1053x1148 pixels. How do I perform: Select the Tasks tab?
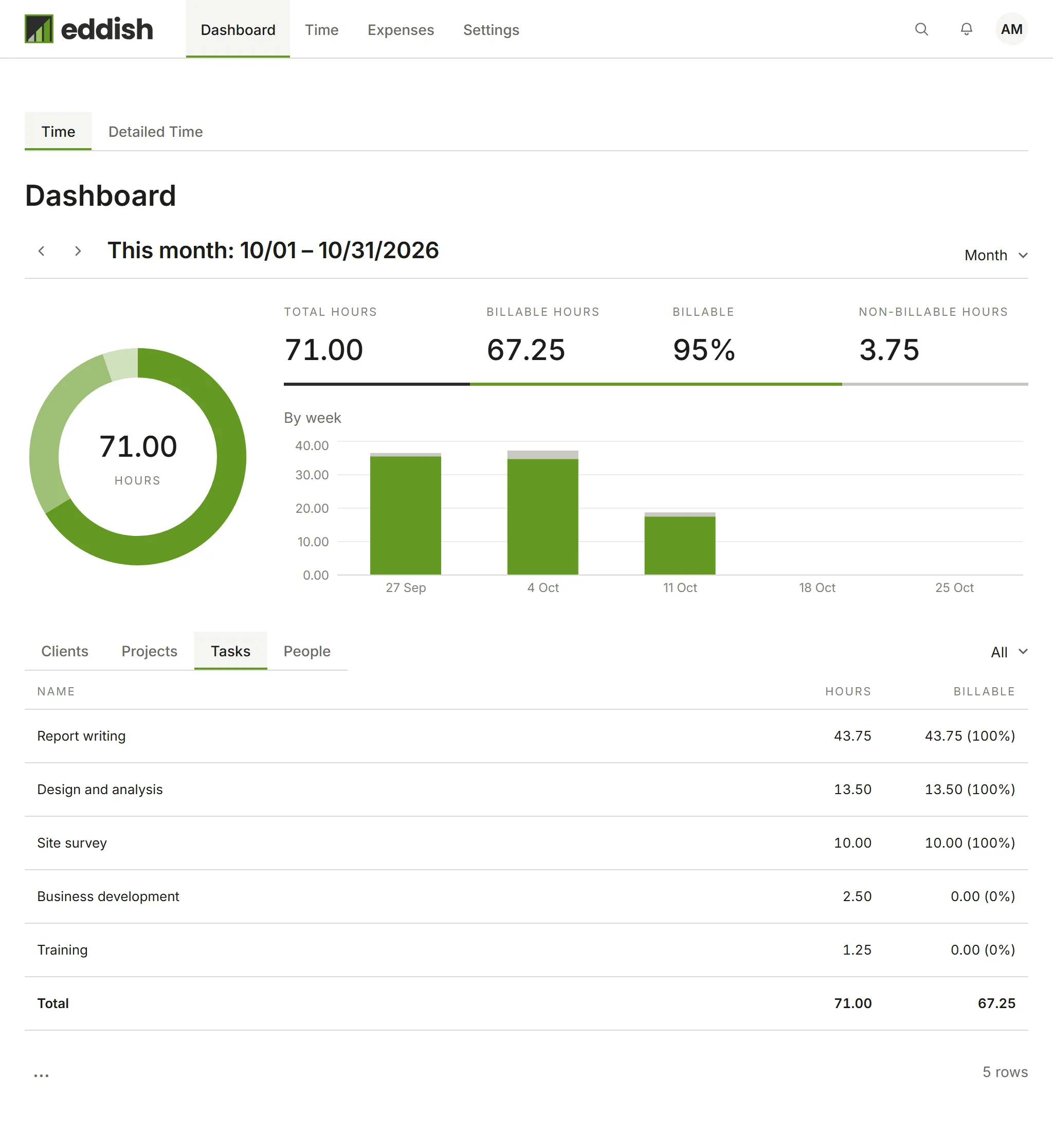point(231,651)
